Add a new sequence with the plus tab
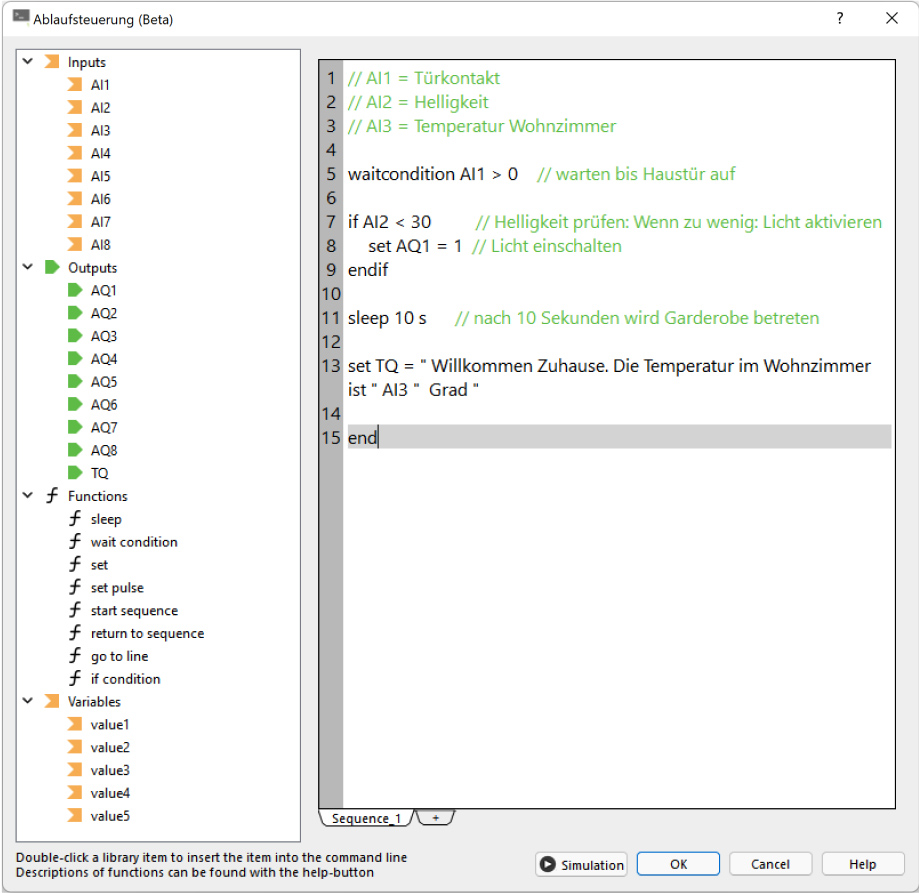The image size is (919, 893). [x=436, y=818]
